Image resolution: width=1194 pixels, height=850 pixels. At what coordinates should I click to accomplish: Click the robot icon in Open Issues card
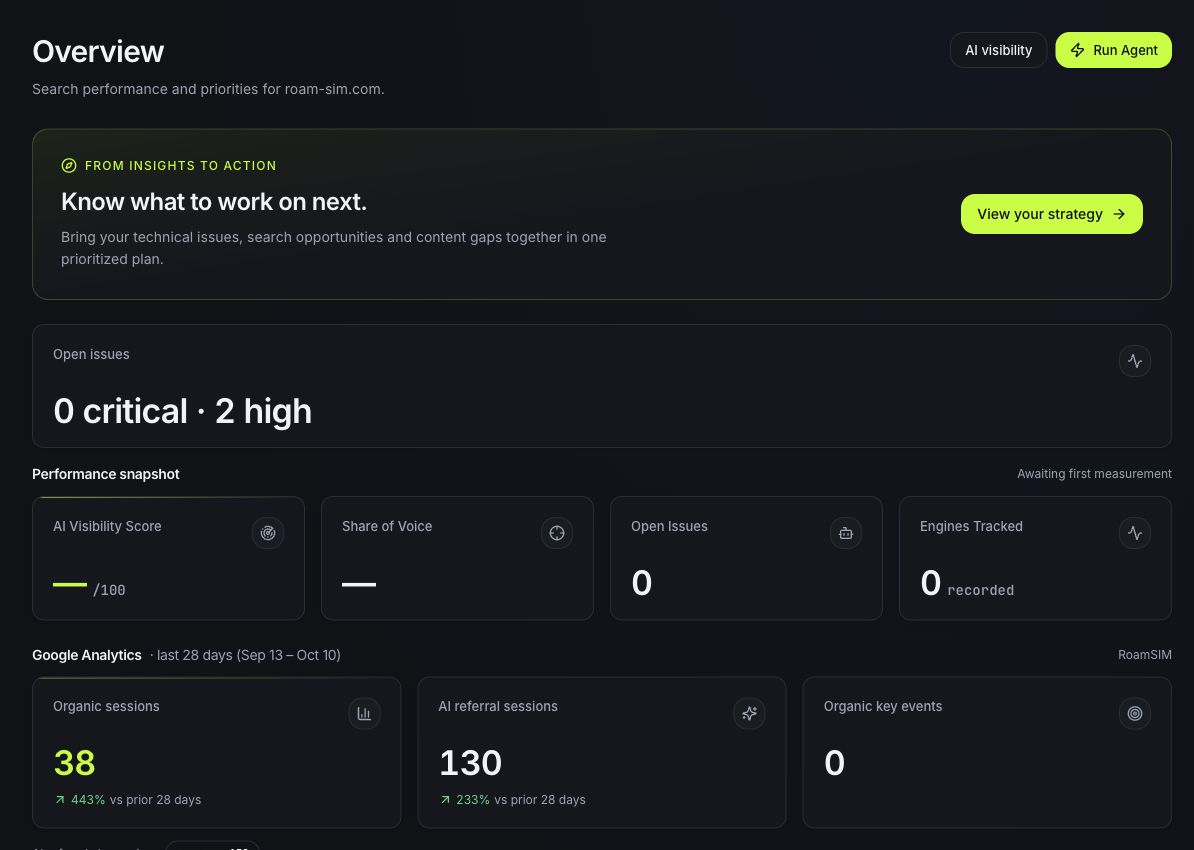coord(846,533)
